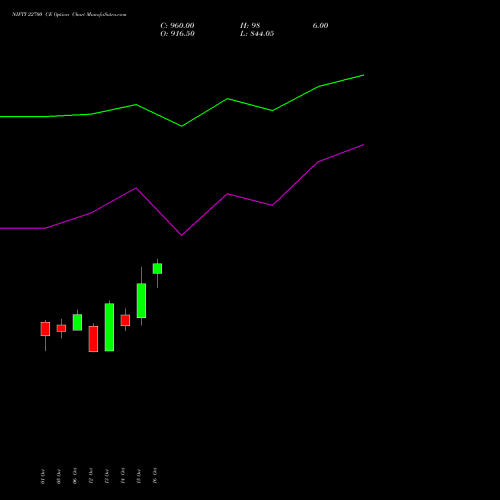This screenshot has height=500, width=500.
Task: Click the NIFTY CE Option chart title
Action: click(69, 14)
